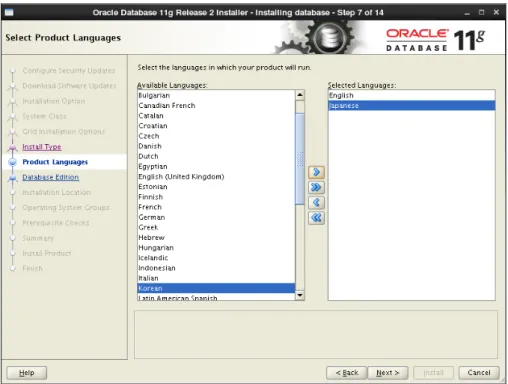
Task: Open the Database Edition step link
Action: coord(51,177)
